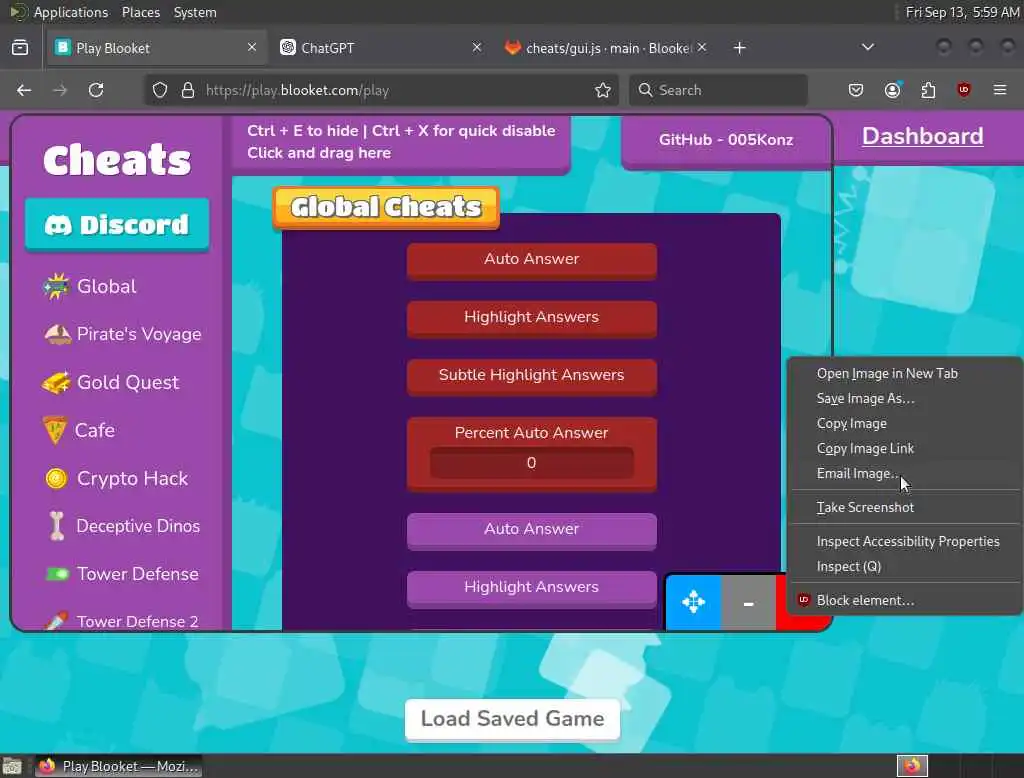Select Tower Defense 2 category

121,621
